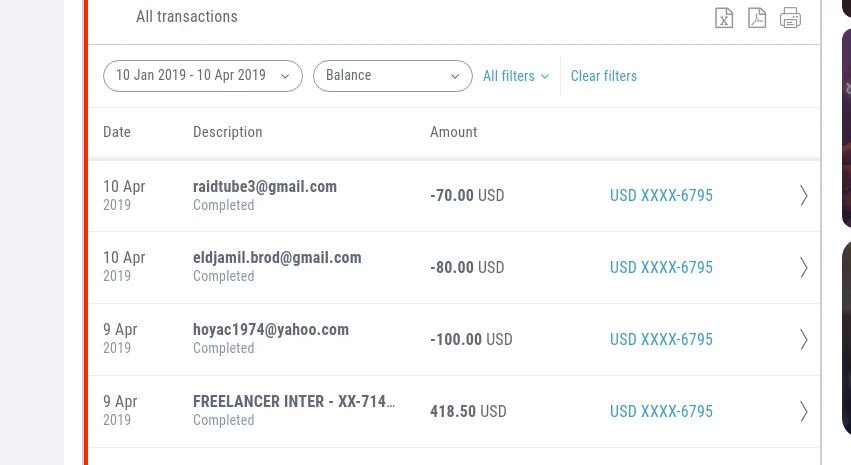851x465 pixels.
Task: Open details arrow for raidtube3@gmail.com transaction
Action: click(x=804, y=196)
